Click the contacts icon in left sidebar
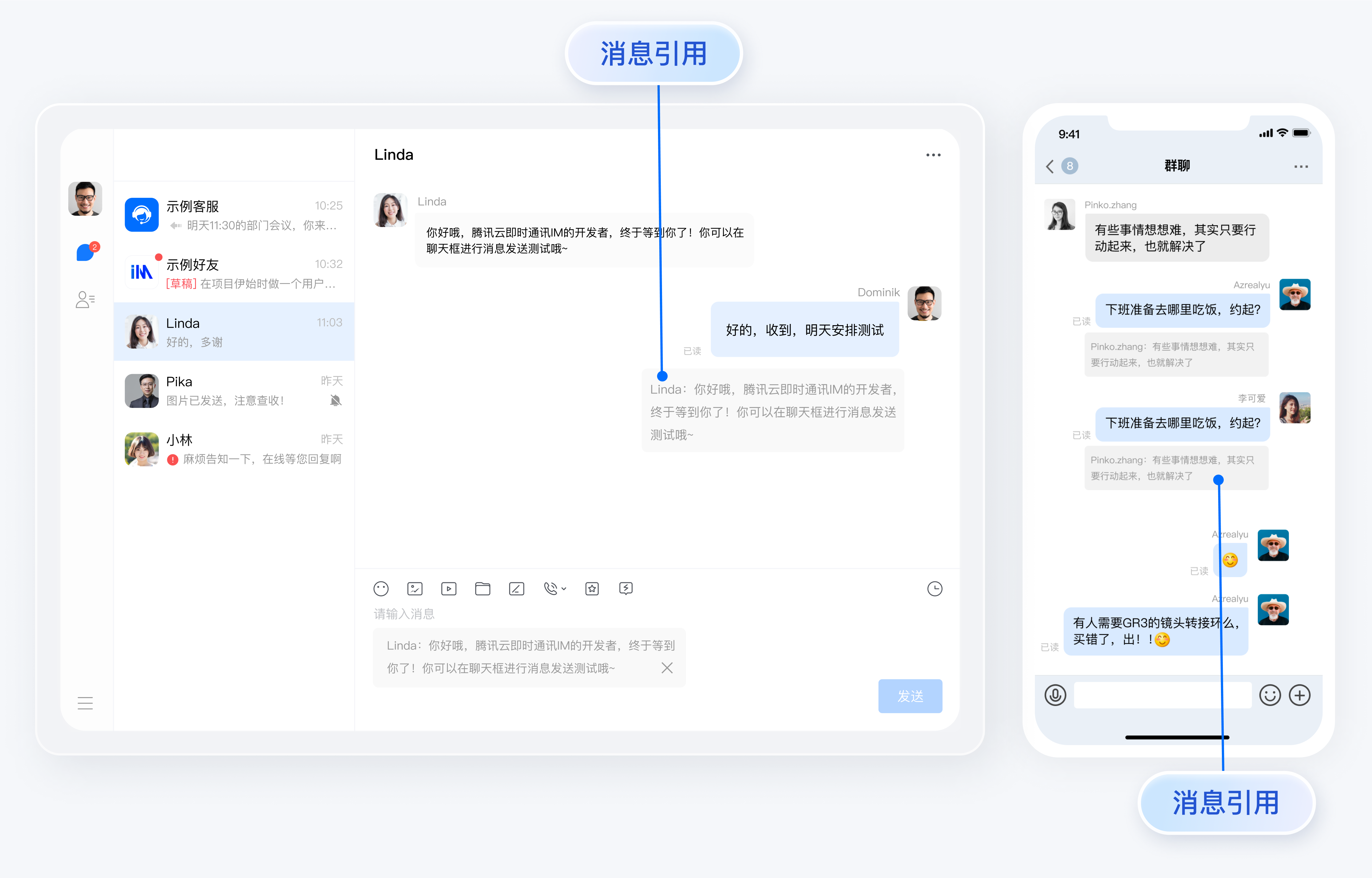This screenshot has width=1372, height=878. pyautogui.click(x=85, y=299)
